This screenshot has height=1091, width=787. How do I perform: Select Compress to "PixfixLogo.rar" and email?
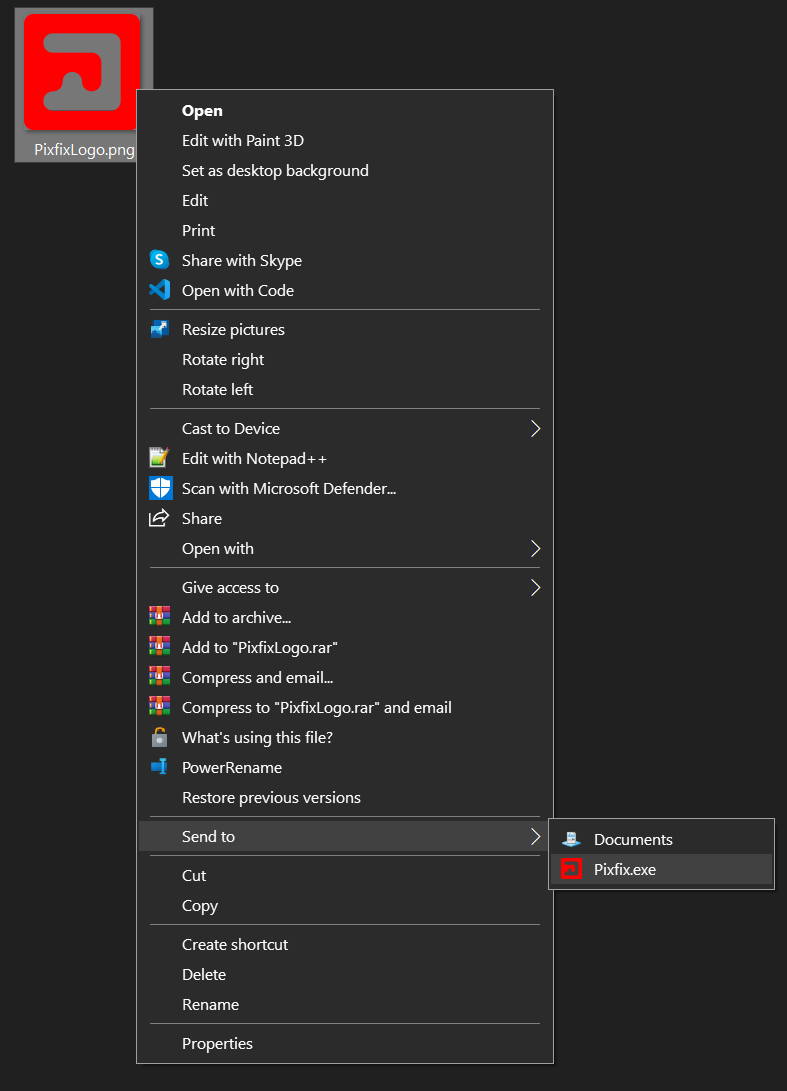coord(345,707)
